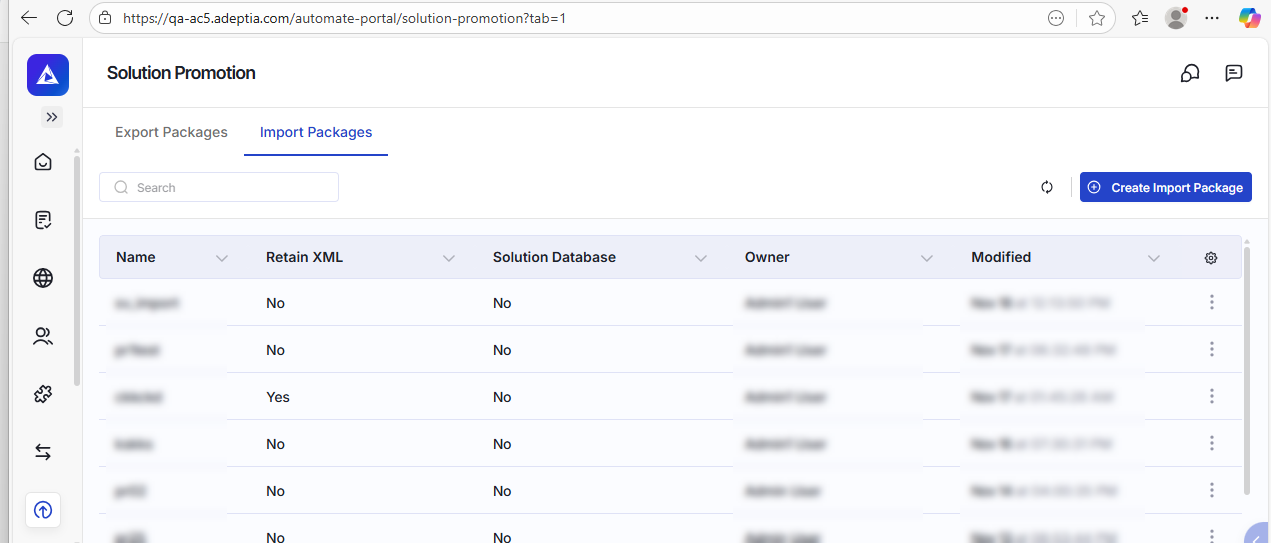
Task: Open the Modified column dropdown chevron
Action: pos(1154,258)
